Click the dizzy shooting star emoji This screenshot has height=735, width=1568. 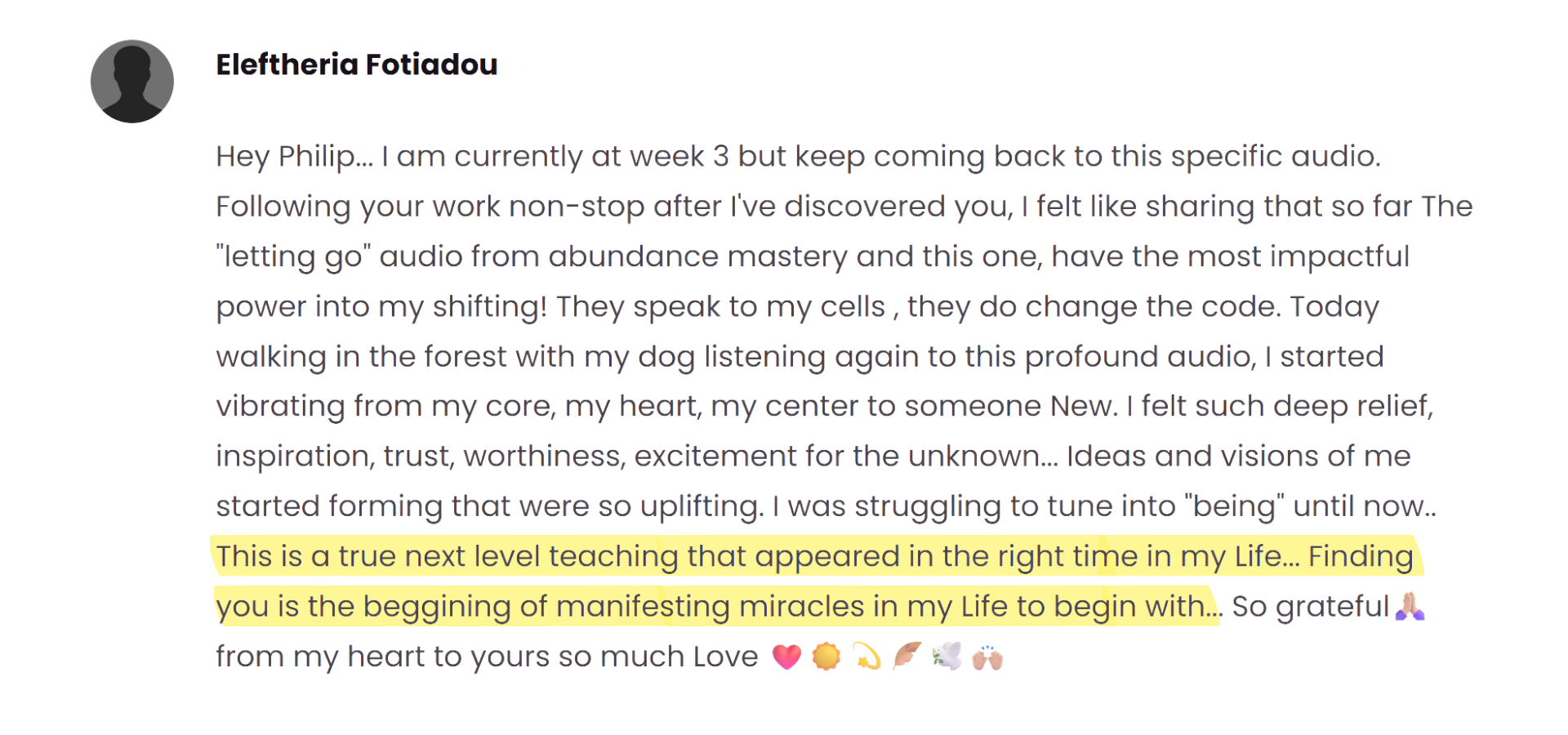(x=866, y=656)
